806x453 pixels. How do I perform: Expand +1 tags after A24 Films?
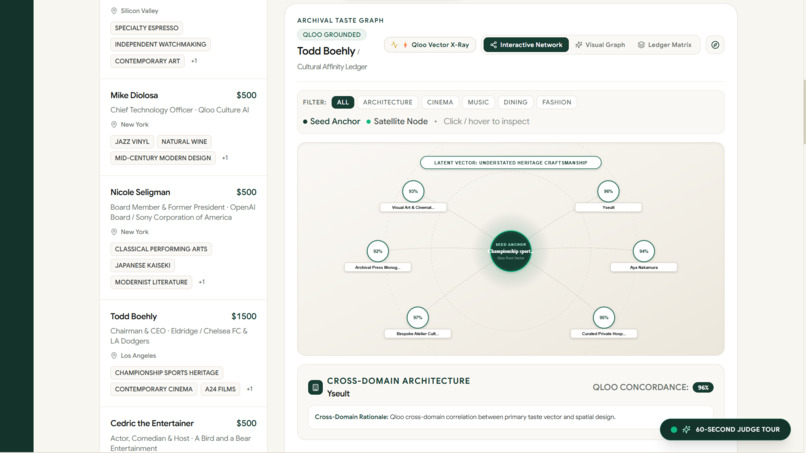(x=249, y=389)
